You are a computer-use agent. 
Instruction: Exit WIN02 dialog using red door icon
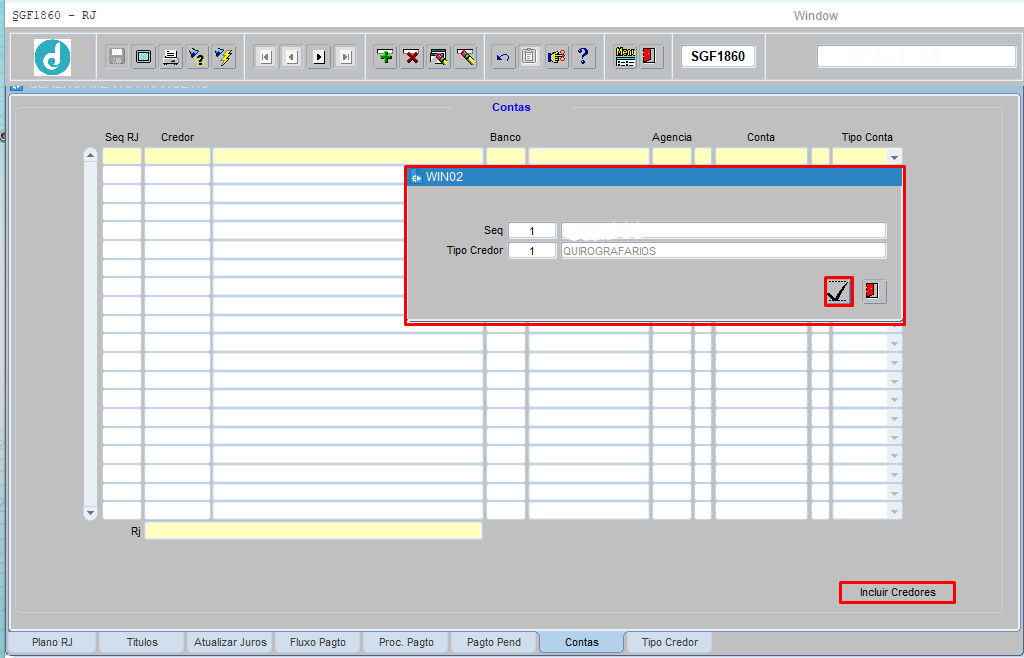point(874,291)
